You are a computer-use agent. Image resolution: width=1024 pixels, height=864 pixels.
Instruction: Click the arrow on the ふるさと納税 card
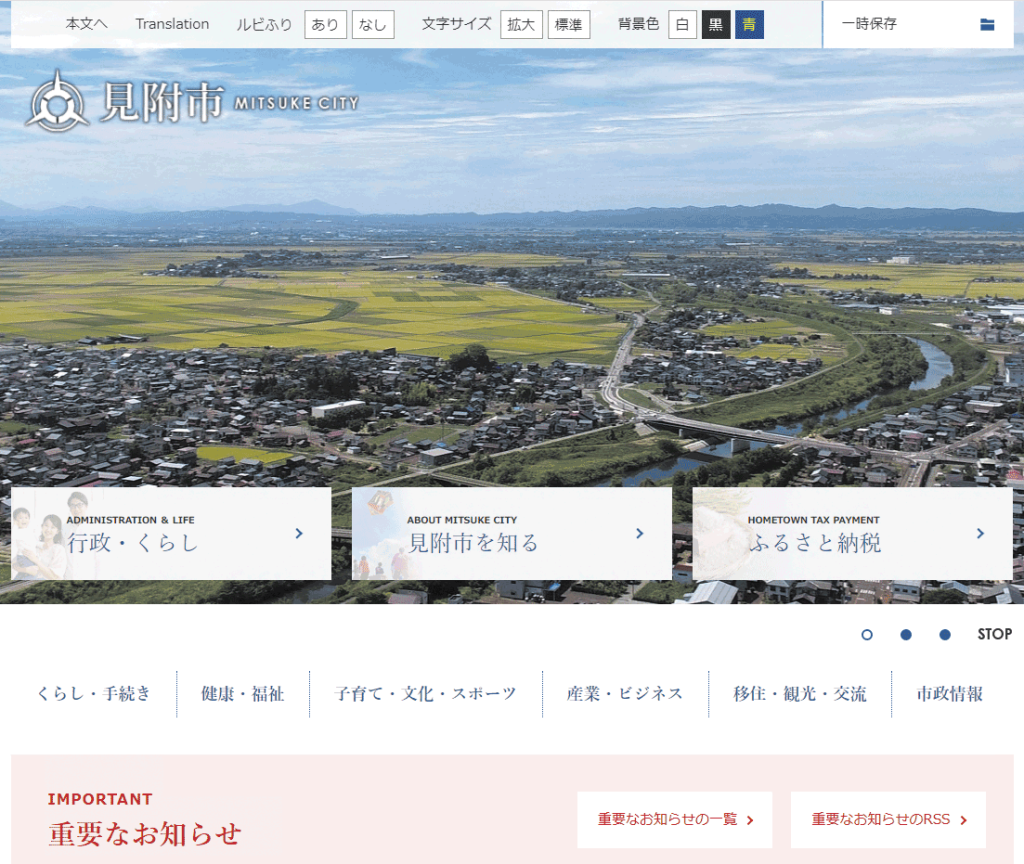click(x=982, y=533)
